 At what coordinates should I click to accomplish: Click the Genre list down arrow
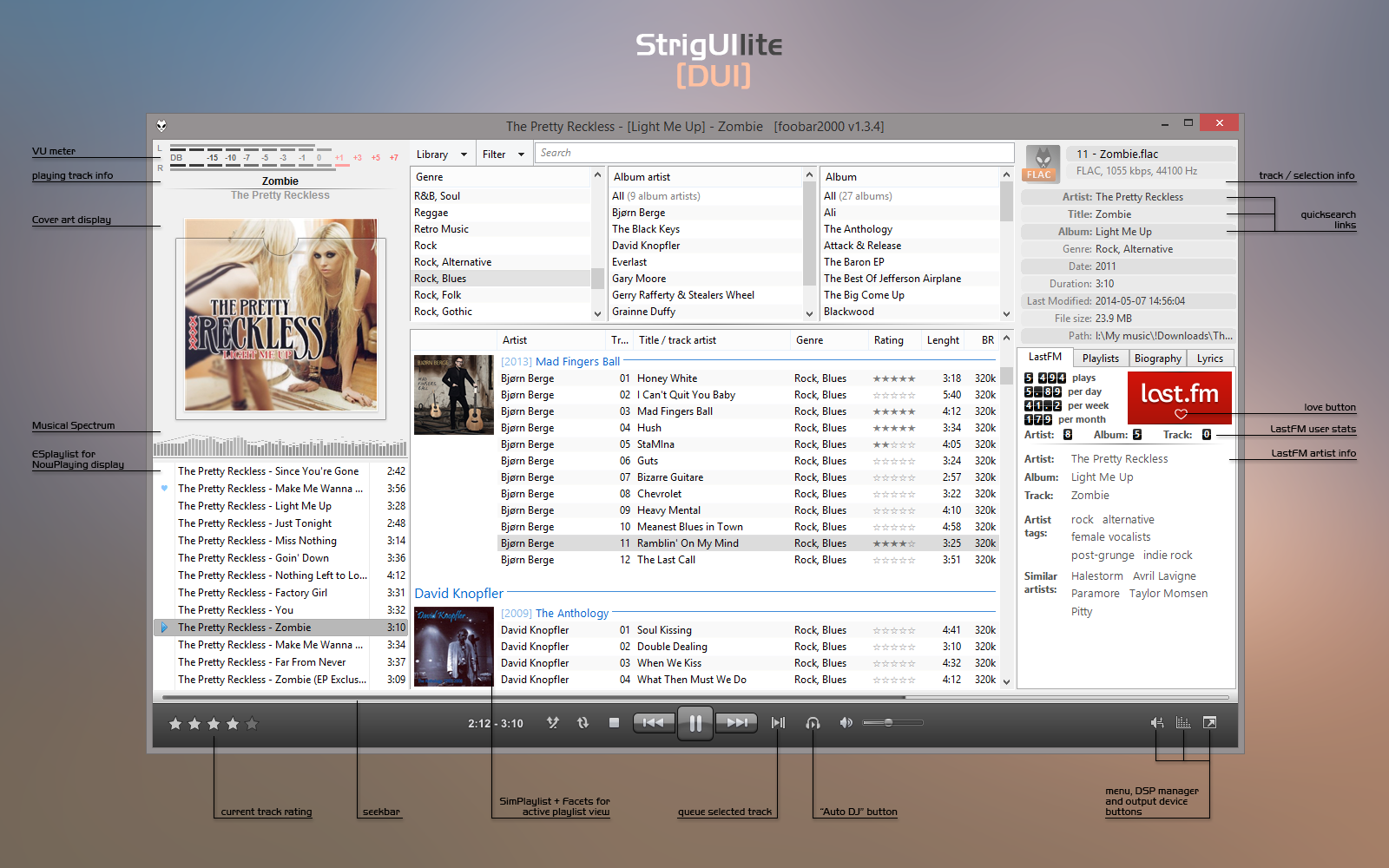pos(597,313)
